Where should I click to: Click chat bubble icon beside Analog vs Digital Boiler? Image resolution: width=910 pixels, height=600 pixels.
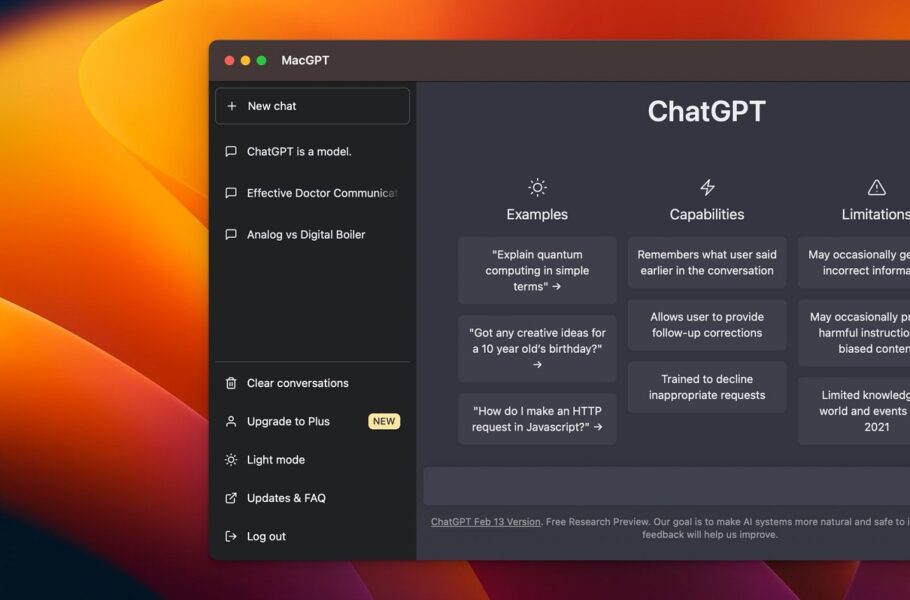coord(231,234)
